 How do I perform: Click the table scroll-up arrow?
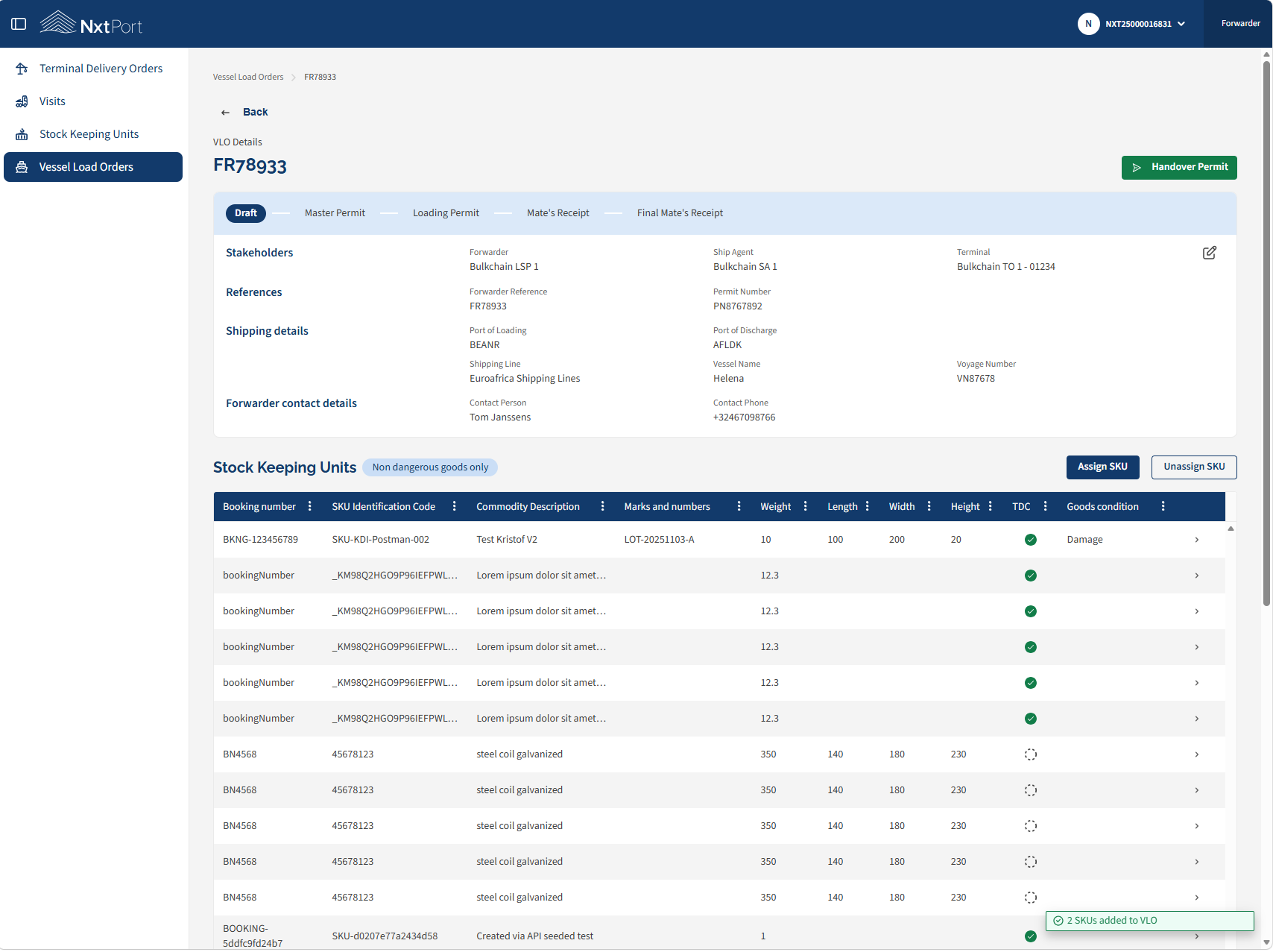[1231, 529]
